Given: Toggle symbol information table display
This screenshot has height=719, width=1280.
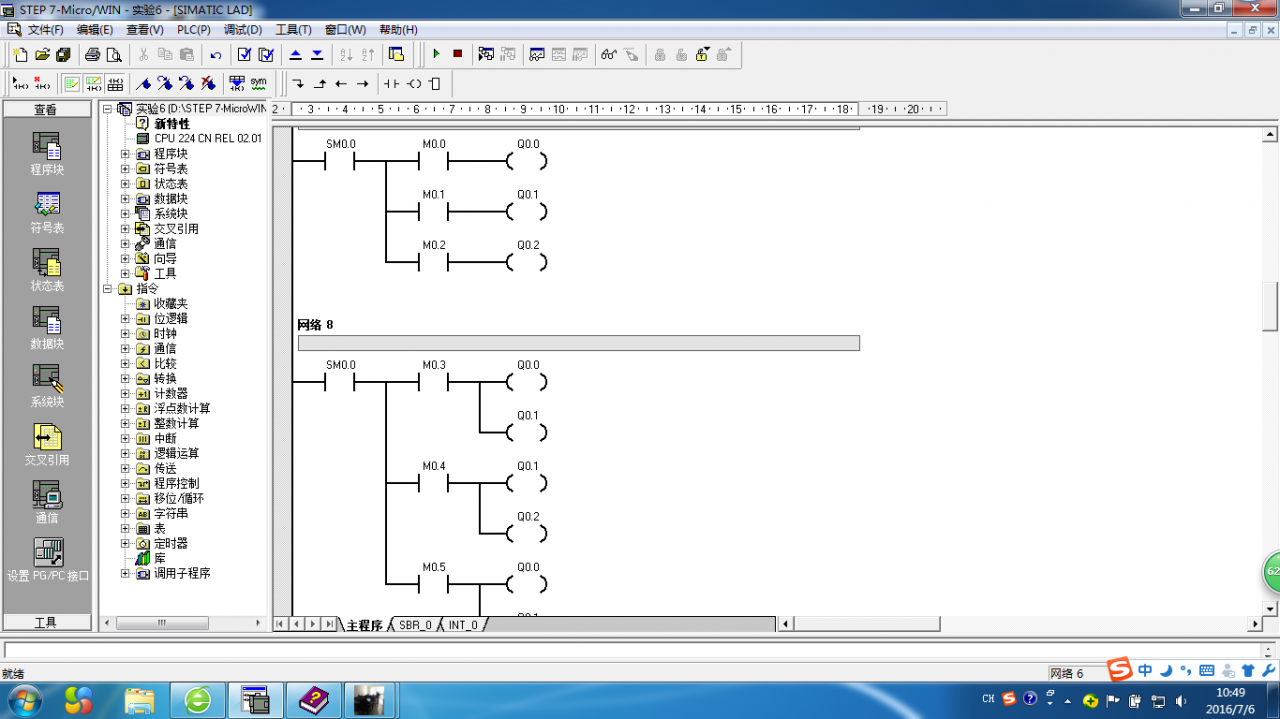Looking at the screenshot, I should (x=115, y=83).
